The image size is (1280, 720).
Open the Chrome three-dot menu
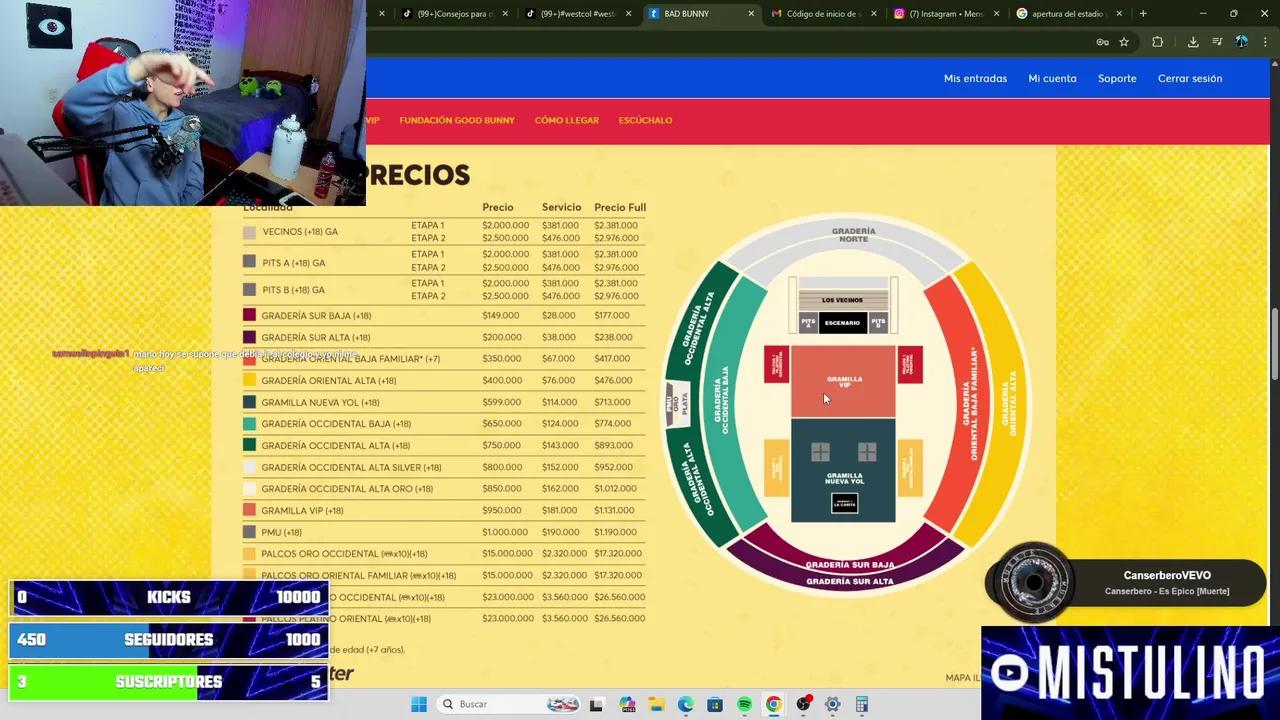1263,42
